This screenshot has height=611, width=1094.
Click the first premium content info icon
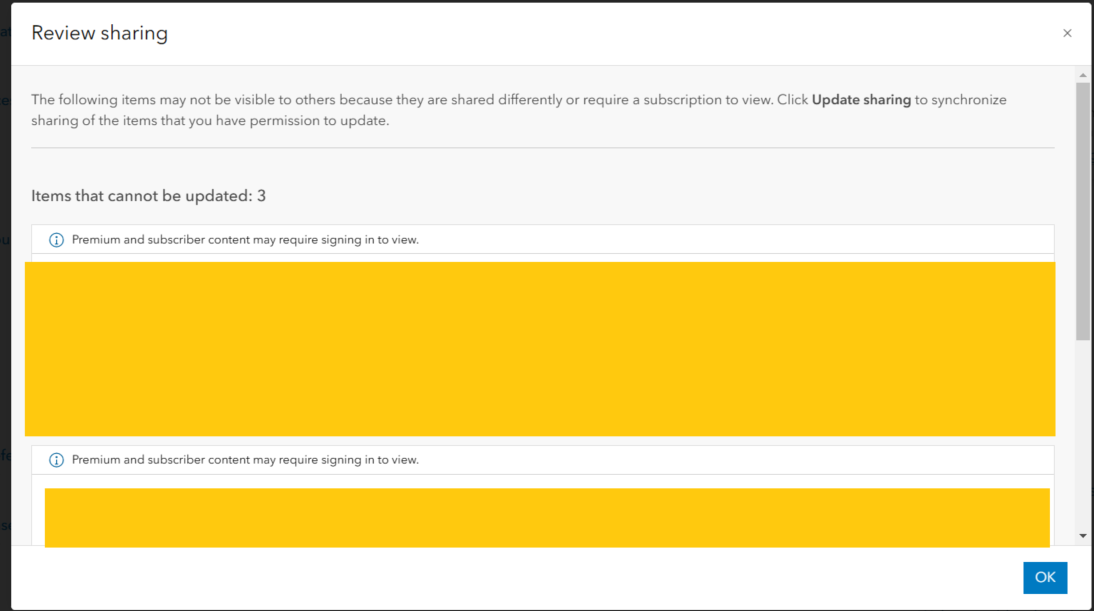56,240
